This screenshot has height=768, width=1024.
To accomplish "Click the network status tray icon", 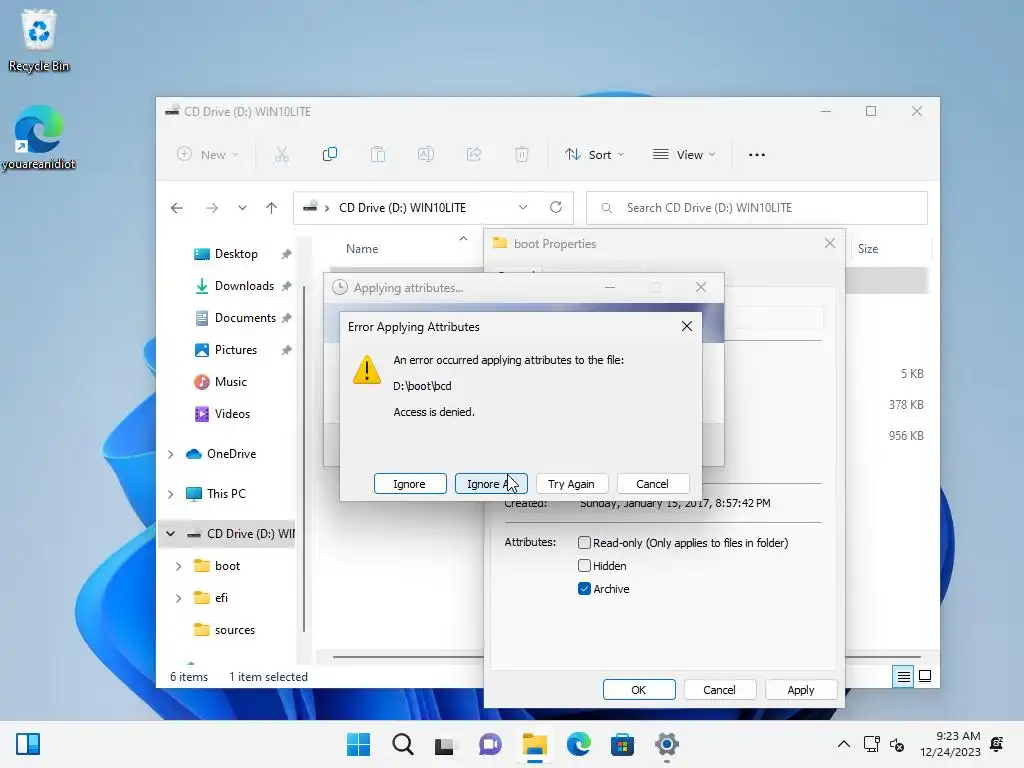I will click(x=872, y=744).
